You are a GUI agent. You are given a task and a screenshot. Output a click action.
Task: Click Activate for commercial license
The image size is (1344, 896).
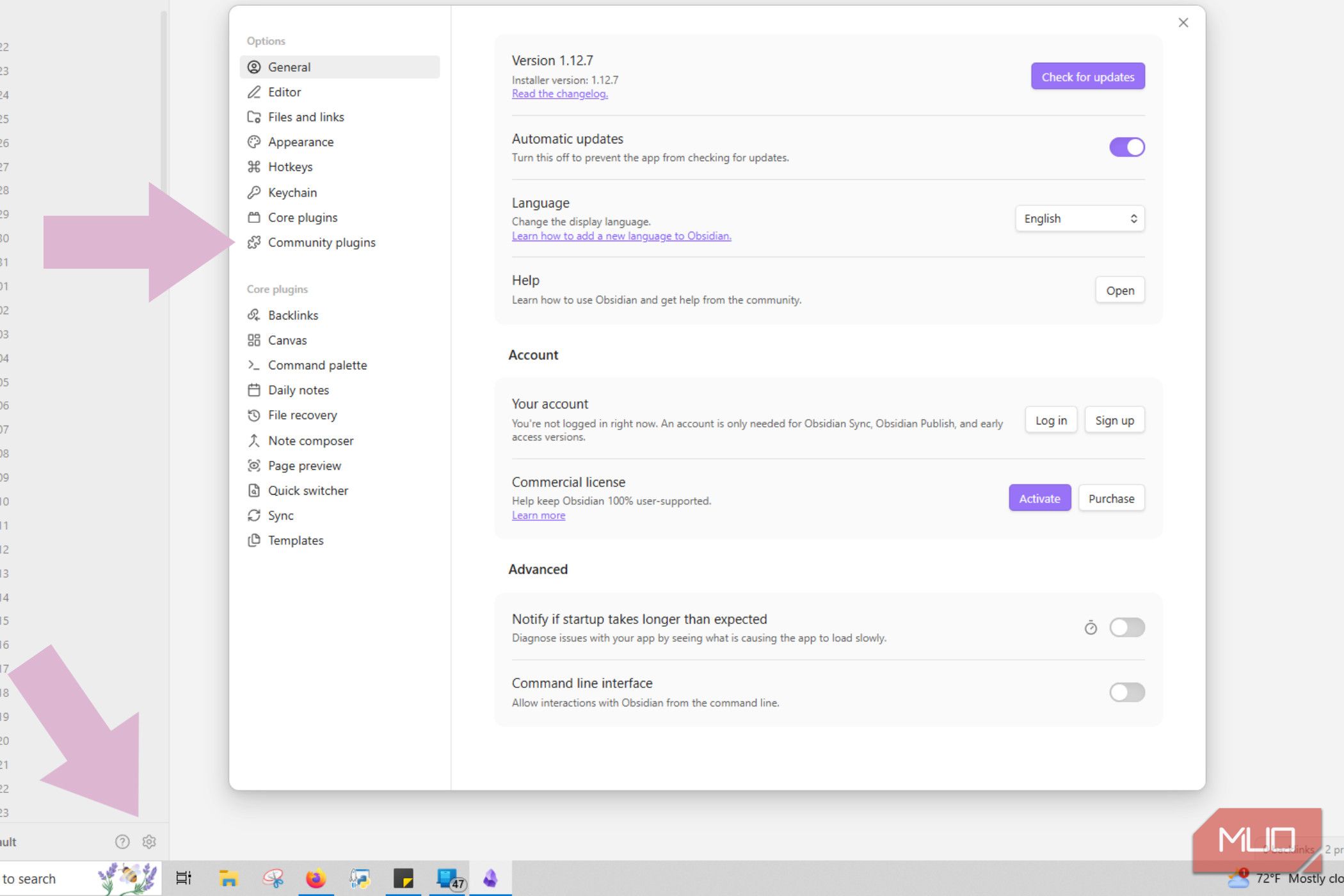click(1039, 498)
